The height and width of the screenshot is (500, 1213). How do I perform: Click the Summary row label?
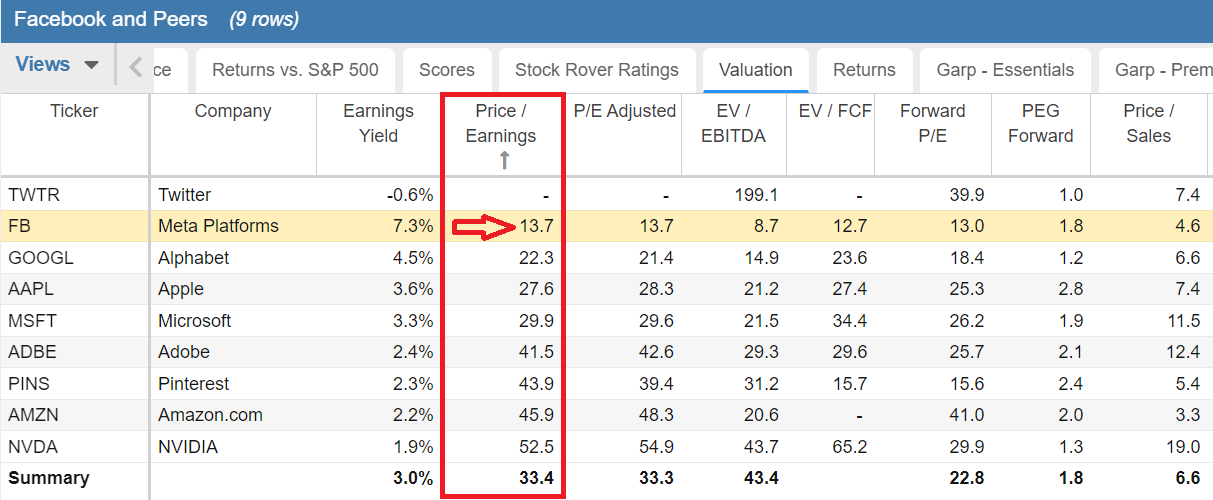pyautogui.click(x=48, y=478)
